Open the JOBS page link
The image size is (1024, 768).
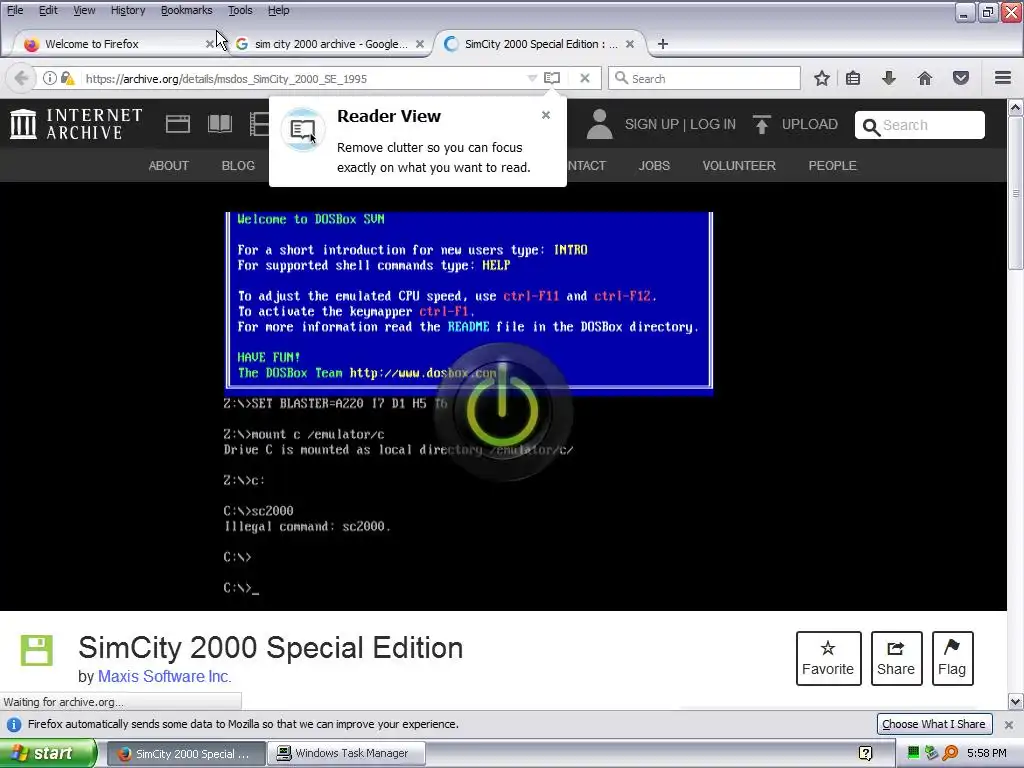coord(654,166)
